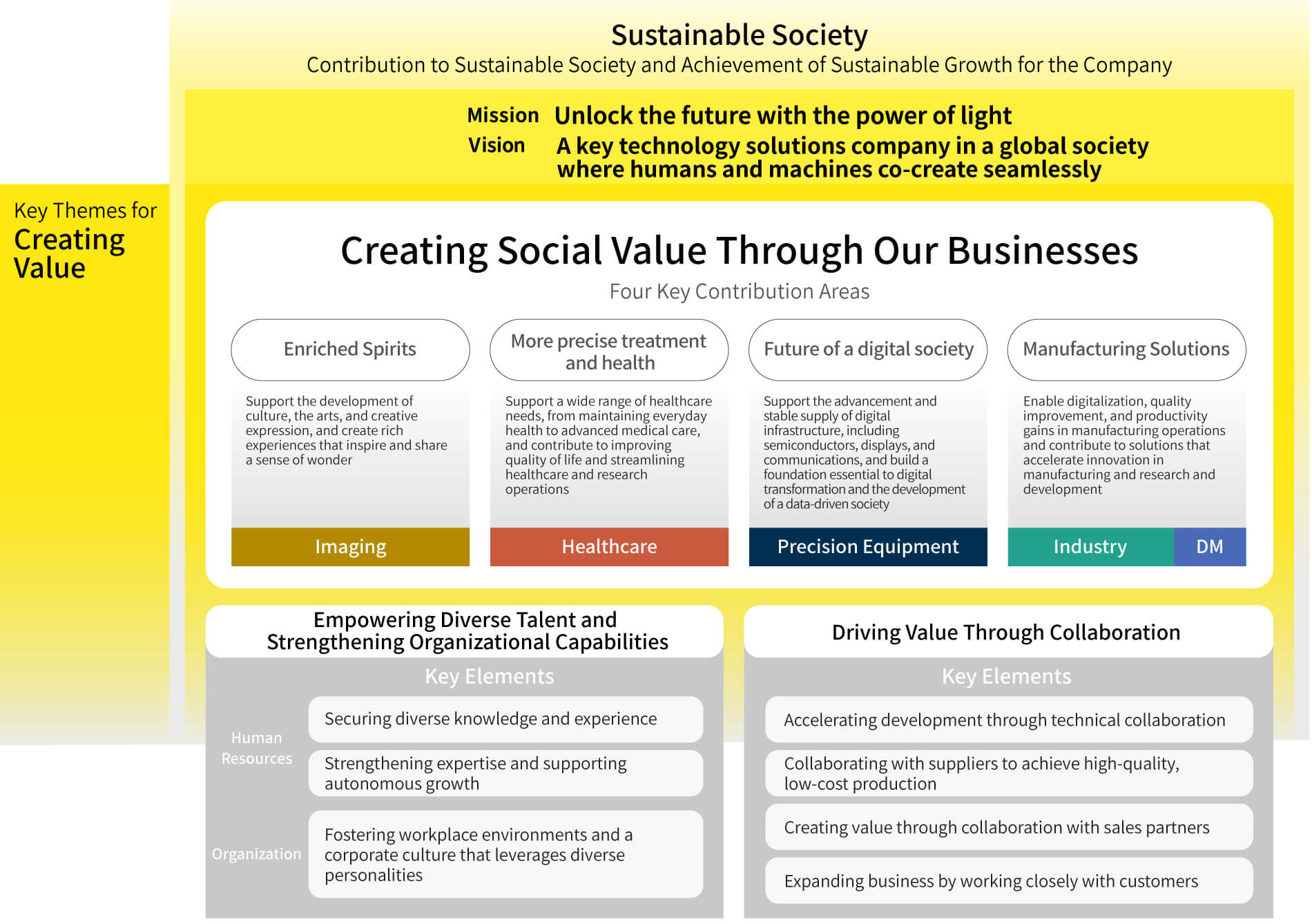Select Expanding business by working closely with customers
This screenshot has width=1312, height=924.
[x=1009, y=880]
